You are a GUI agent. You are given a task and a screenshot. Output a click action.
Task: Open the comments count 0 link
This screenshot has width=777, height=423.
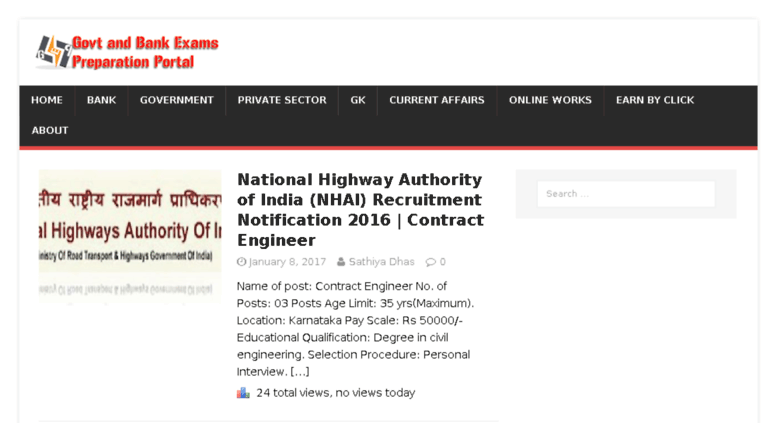443,262
